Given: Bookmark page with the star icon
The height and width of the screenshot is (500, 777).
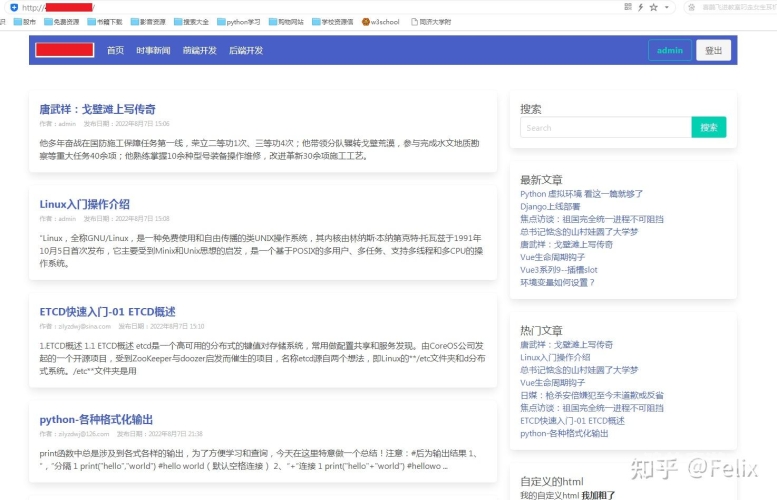Looking at the screenshot, I should (654, 7).
